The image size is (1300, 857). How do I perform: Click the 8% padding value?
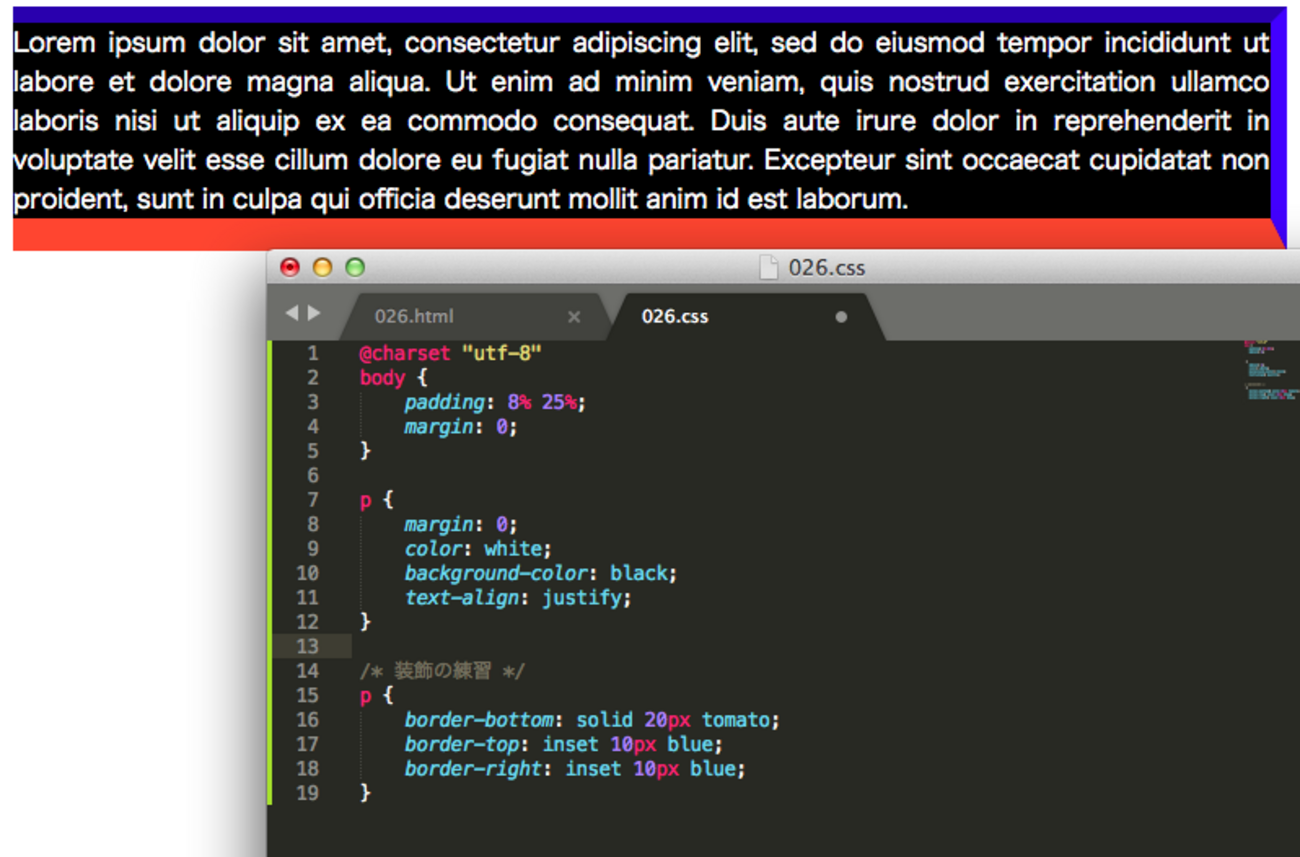click(x=519, y=402)
